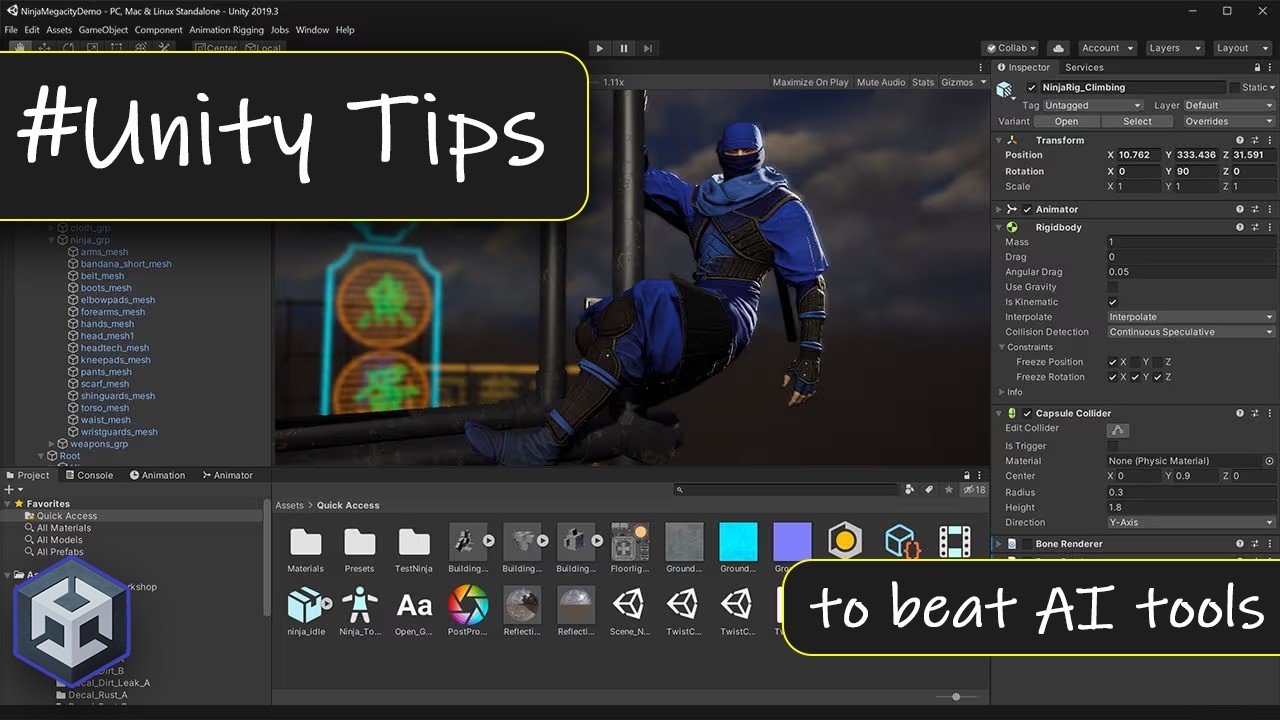Select the PostPro asset with colorful aperture icon
The image size is (1280, 720).
coord(467,611)
